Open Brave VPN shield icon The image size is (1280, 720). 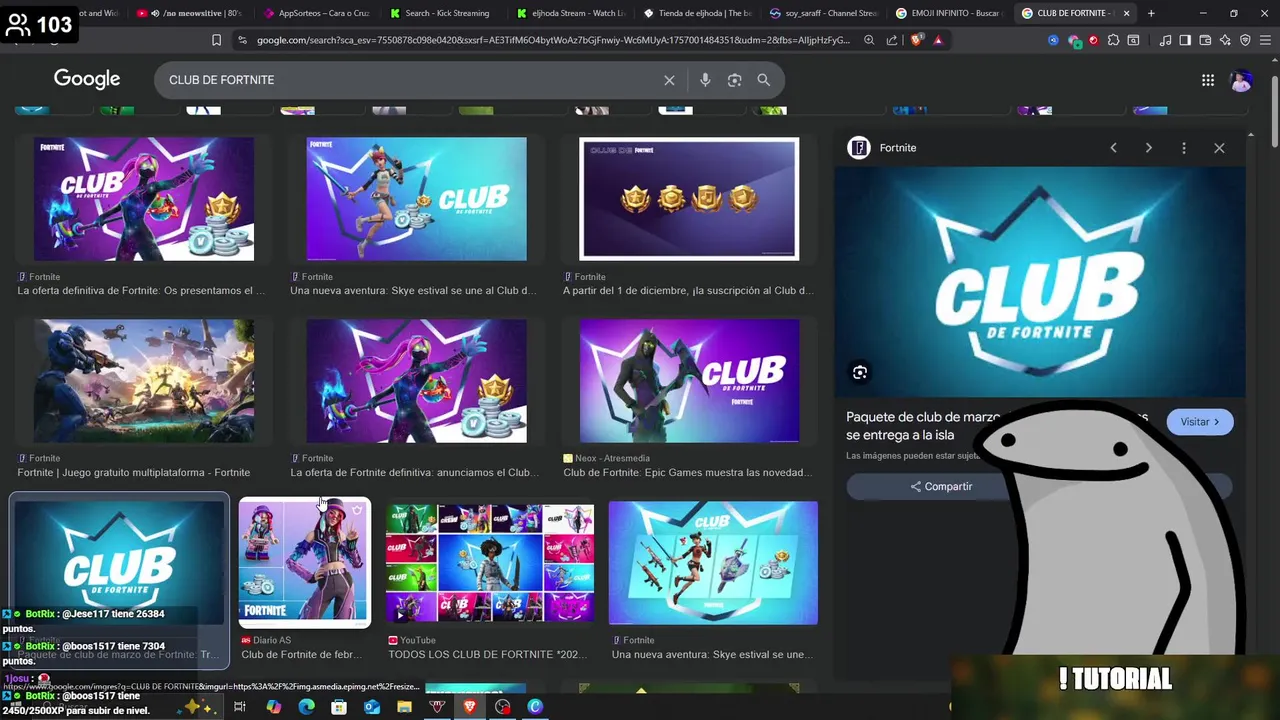[1245, 40]
